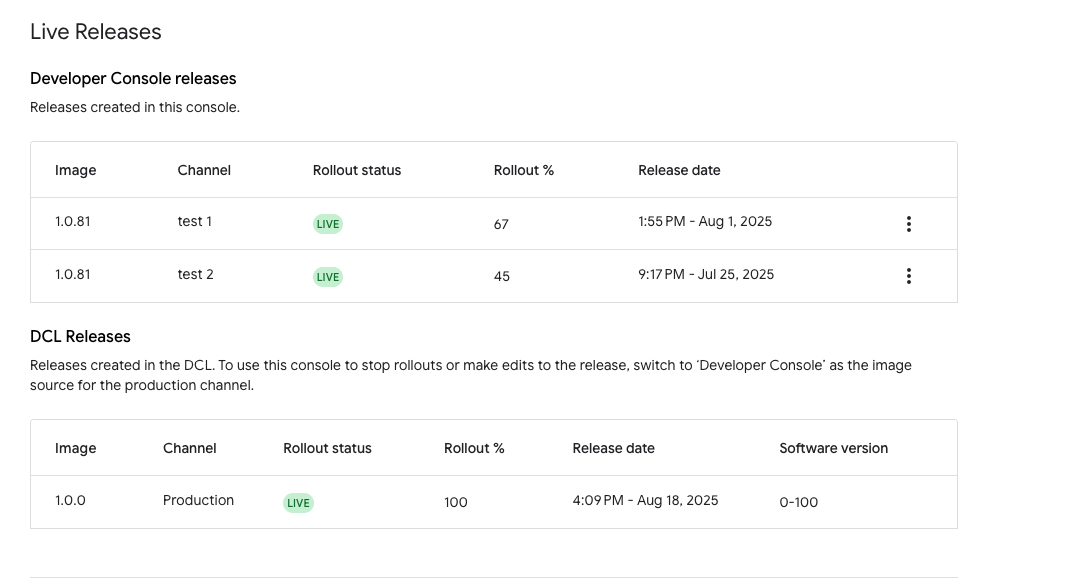
Task: Click the LIVE status badge for test 1
Action: click(x=328, y=223)
